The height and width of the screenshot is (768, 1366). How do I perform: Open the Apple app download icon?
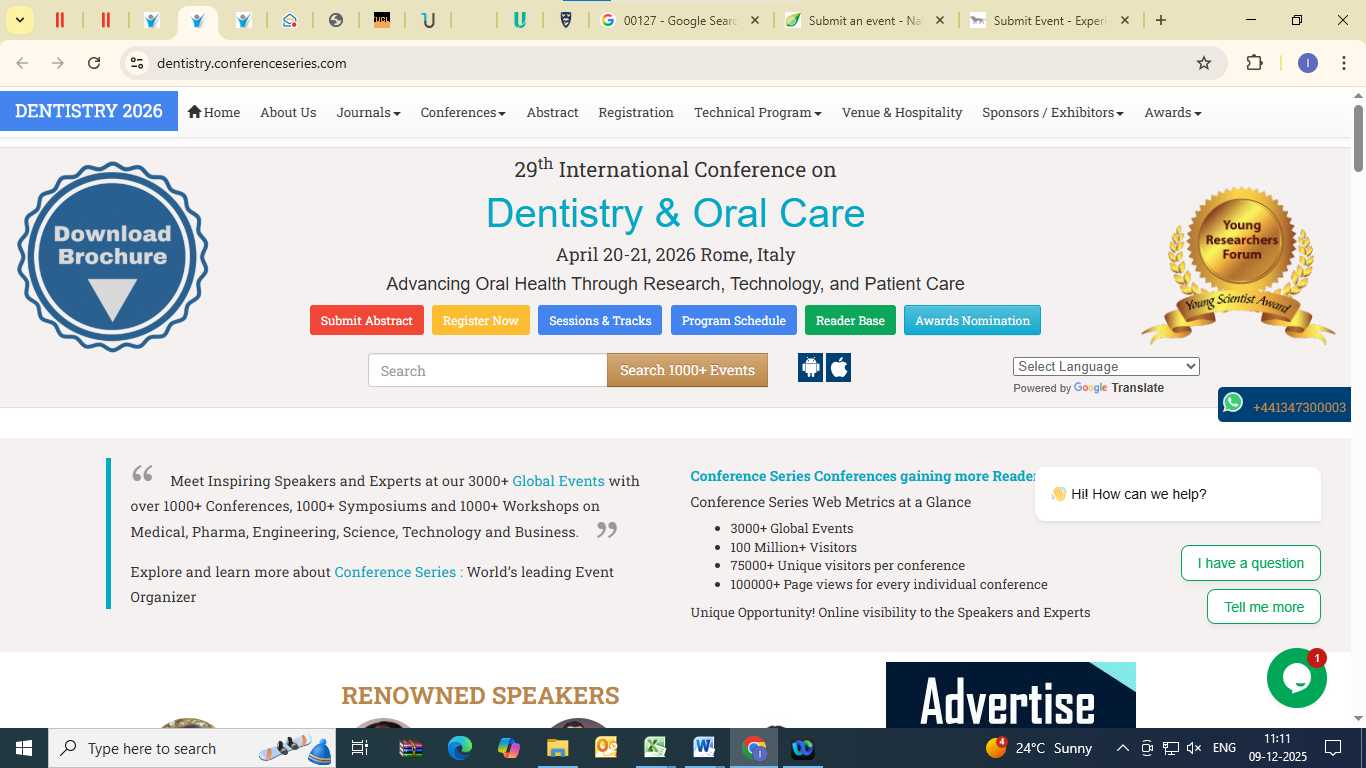839,368
